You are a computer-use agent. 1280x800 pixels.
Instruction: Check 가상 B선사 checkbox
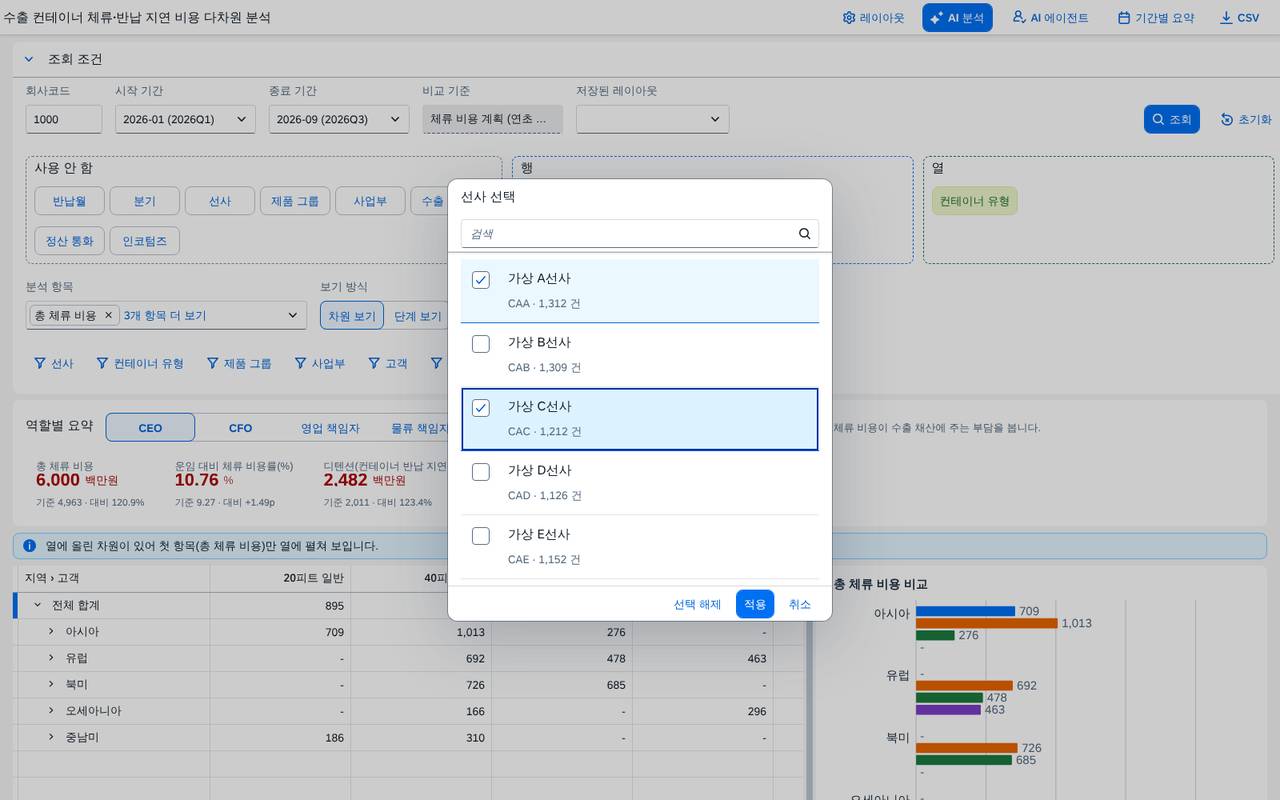(x=481, y=344)
